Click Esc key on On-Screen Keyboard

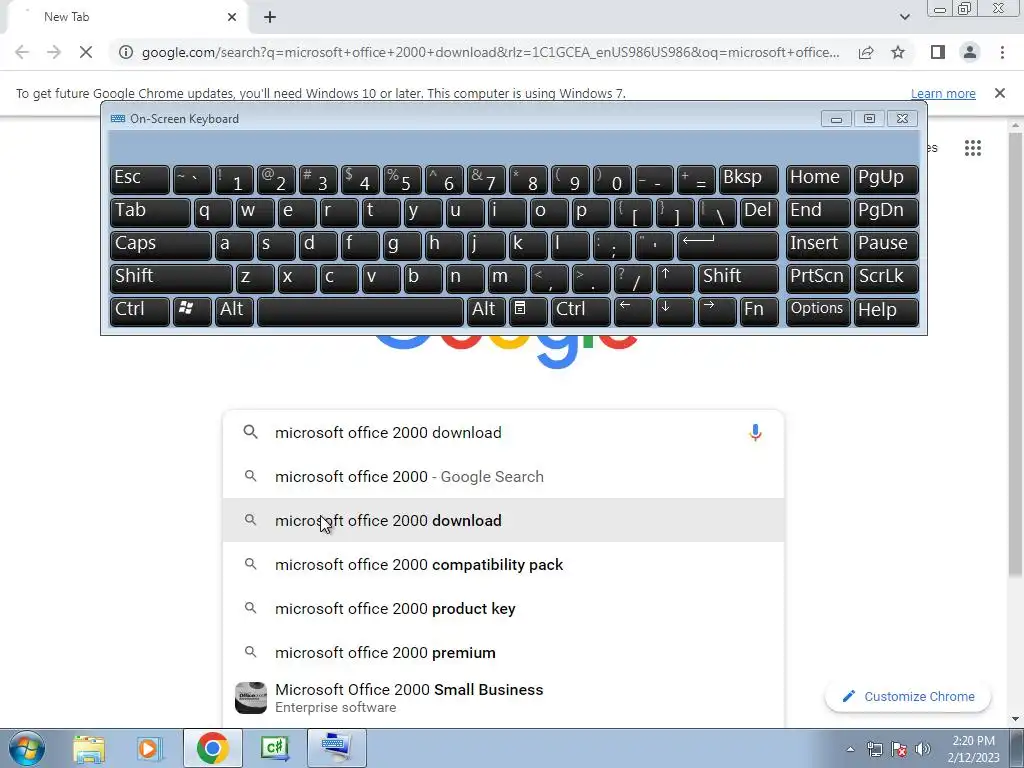click(x=140, y=179)
